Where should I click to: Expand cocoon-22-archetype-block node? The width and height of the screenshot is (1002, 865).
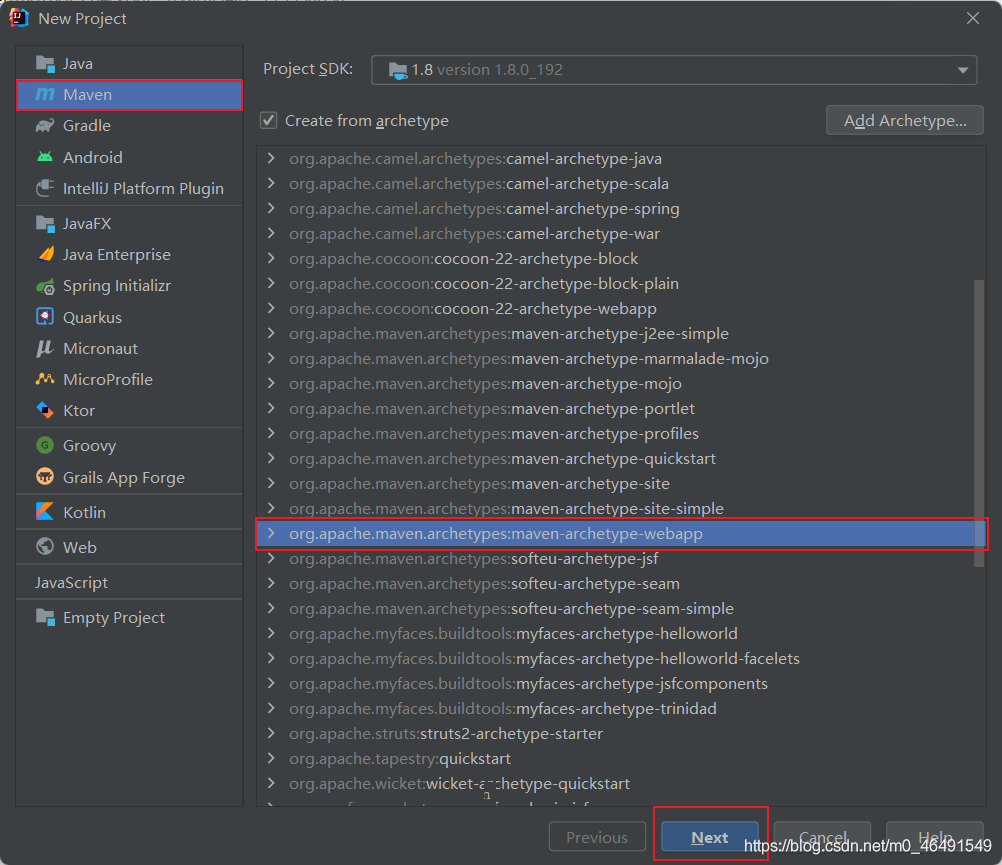coord(272,258)
